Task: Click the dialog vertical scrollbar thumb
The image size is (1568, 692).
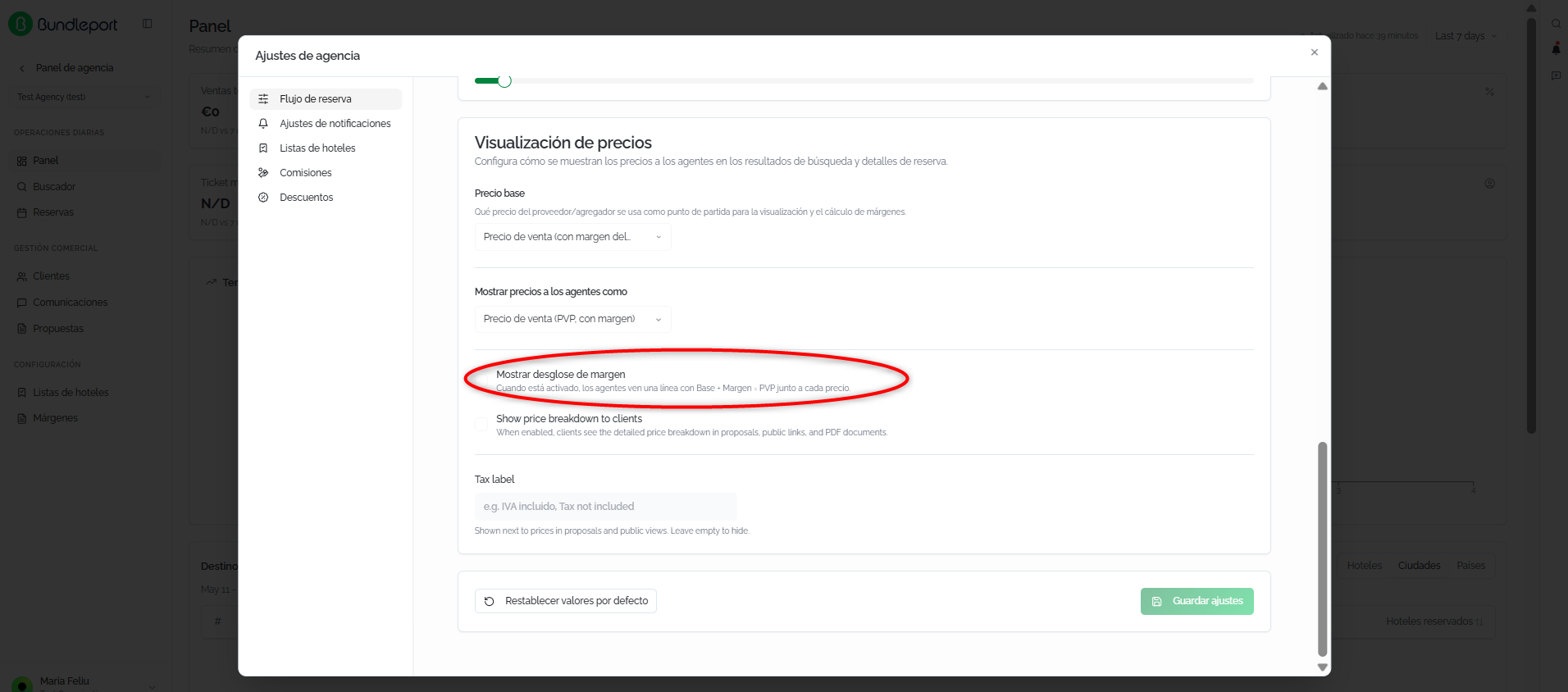Action: click(1322, 549)
